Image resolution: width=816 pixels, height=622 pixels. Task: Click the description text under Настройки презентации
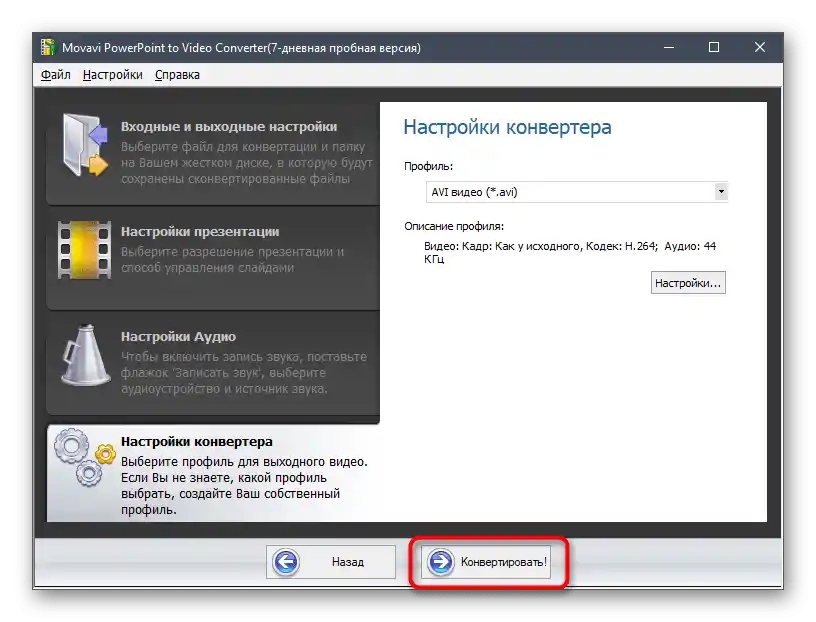[x=232, y=260]
